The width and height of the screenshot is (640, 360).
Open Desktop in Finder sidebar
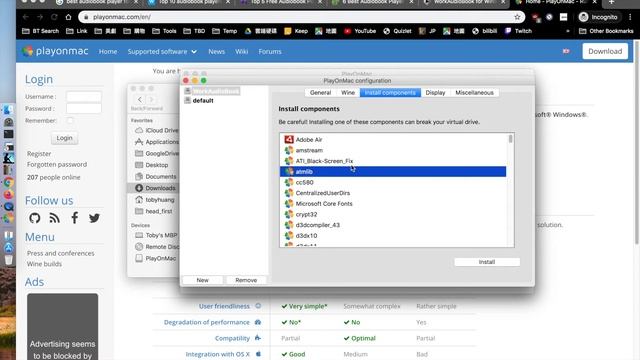[x=151, y=165]
